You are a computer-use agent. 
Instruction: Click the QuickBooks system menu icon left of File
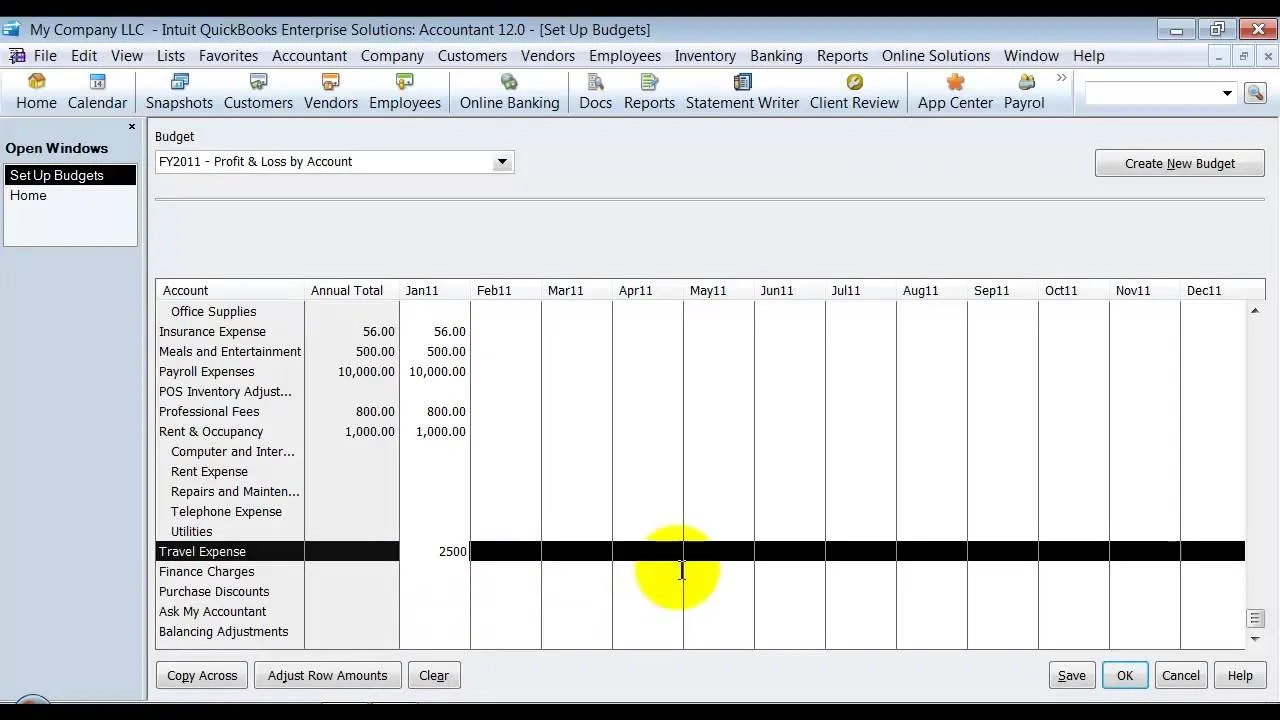point(16,56)
